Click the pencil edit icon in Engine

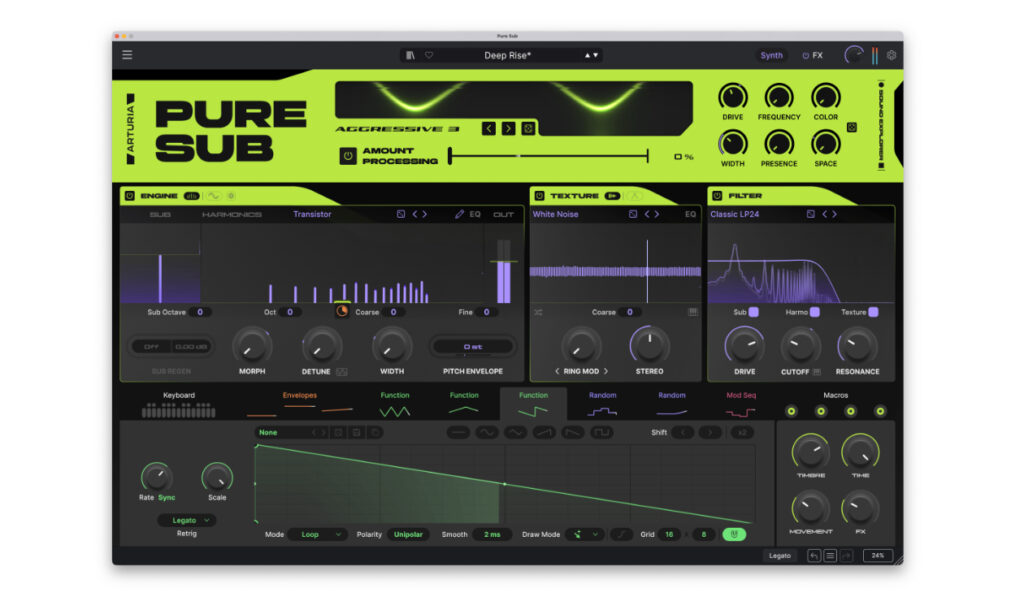tap(459, 214)
